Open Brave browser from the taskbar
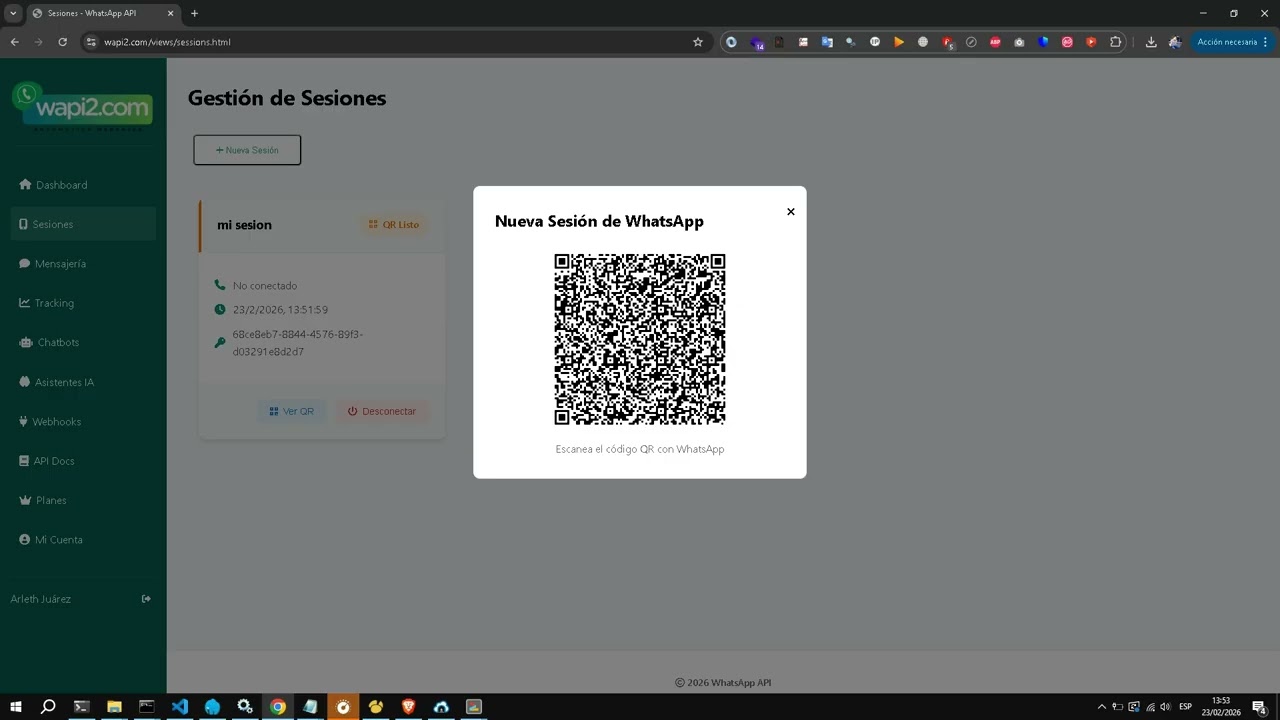 click(x=408, y=707)
